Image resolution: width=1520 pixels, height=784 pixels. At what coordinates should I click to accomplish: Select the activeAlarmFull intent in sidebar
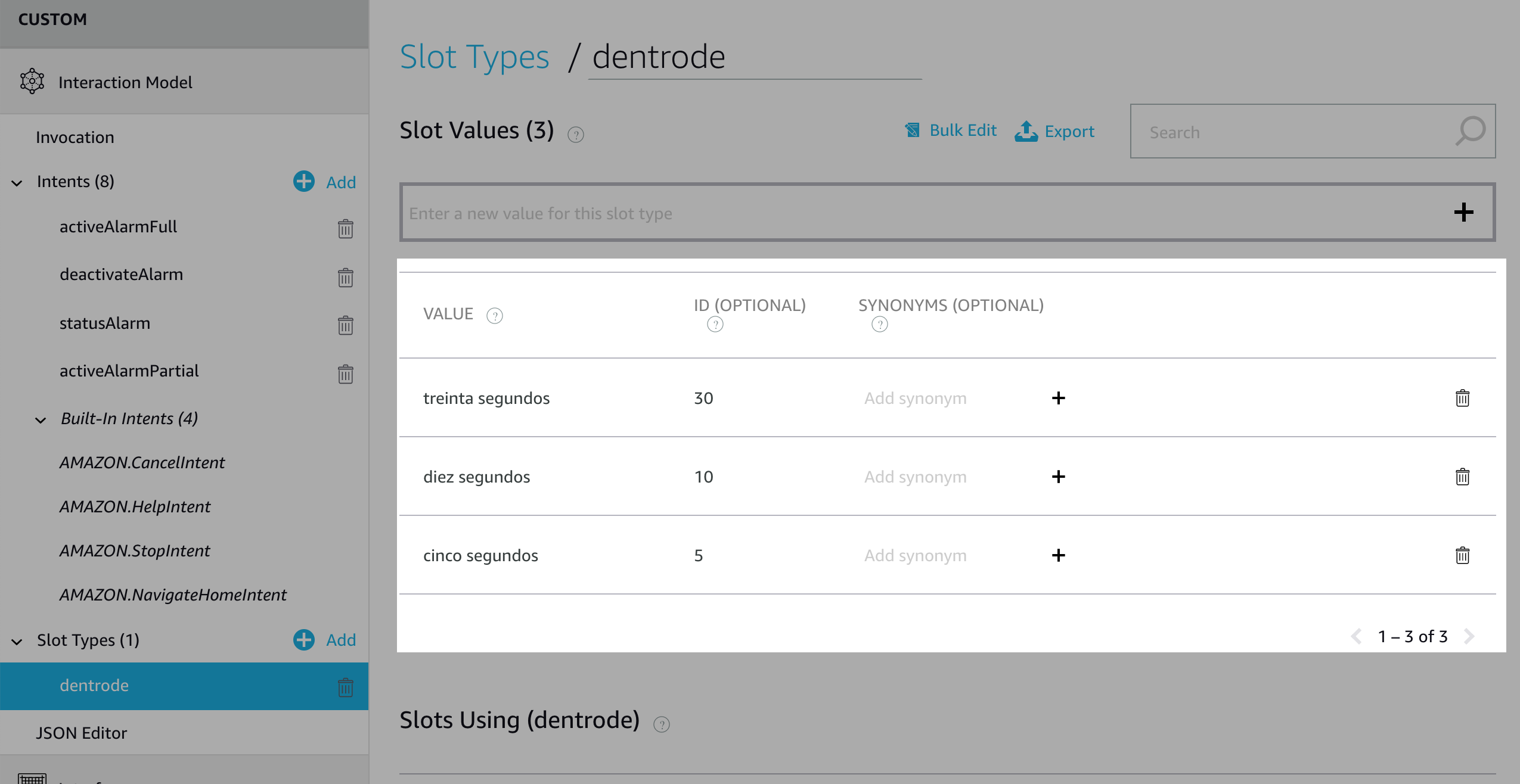point(118,226)
